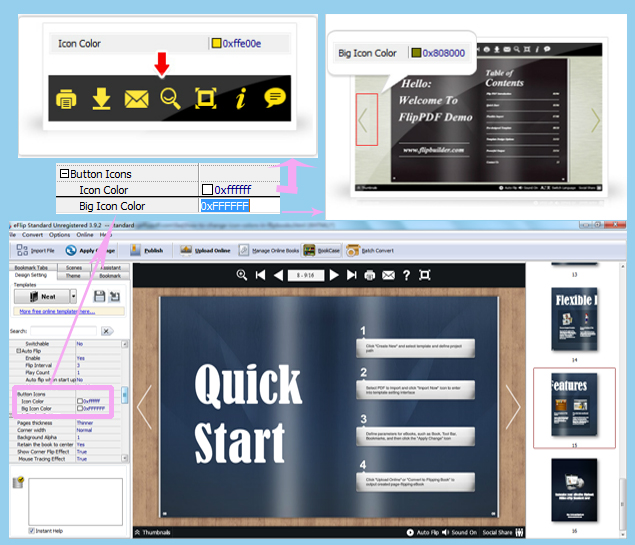Open BookCase from the toolbar
The height and width of the screenshot is (545, 635).
click(322, 251)
